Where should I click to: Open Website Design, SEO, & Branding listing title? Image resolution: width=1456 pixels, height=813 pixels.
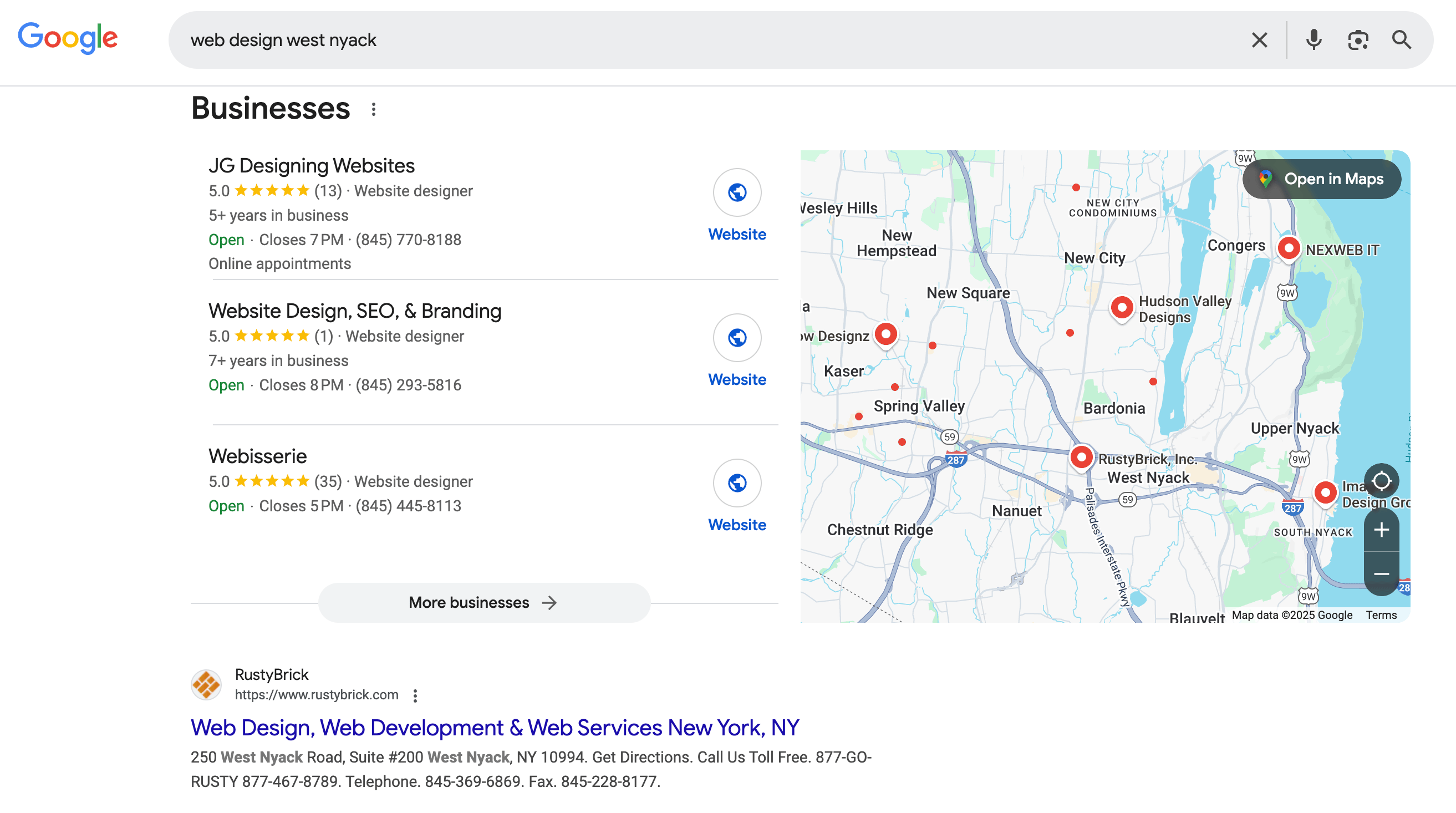pyautogui.click(x=355, y=311)
